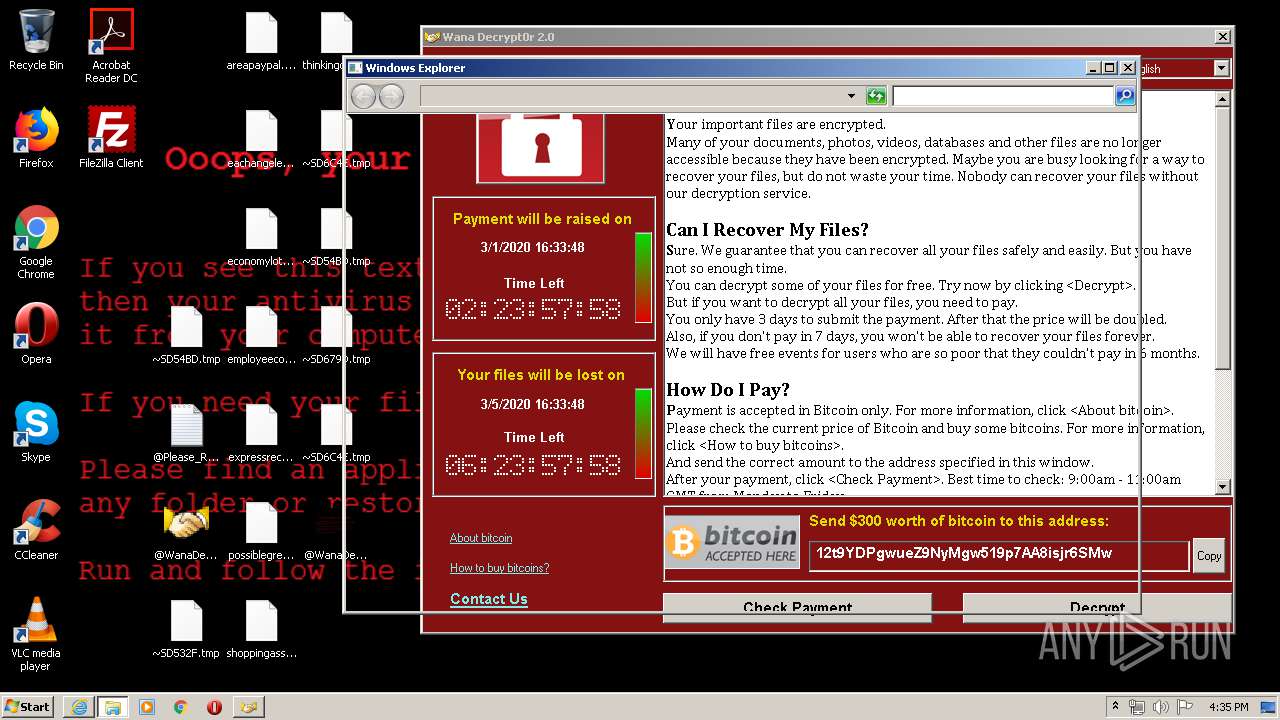
Task: Open Windows Media Player from taskbar
Action: [147, 707]
